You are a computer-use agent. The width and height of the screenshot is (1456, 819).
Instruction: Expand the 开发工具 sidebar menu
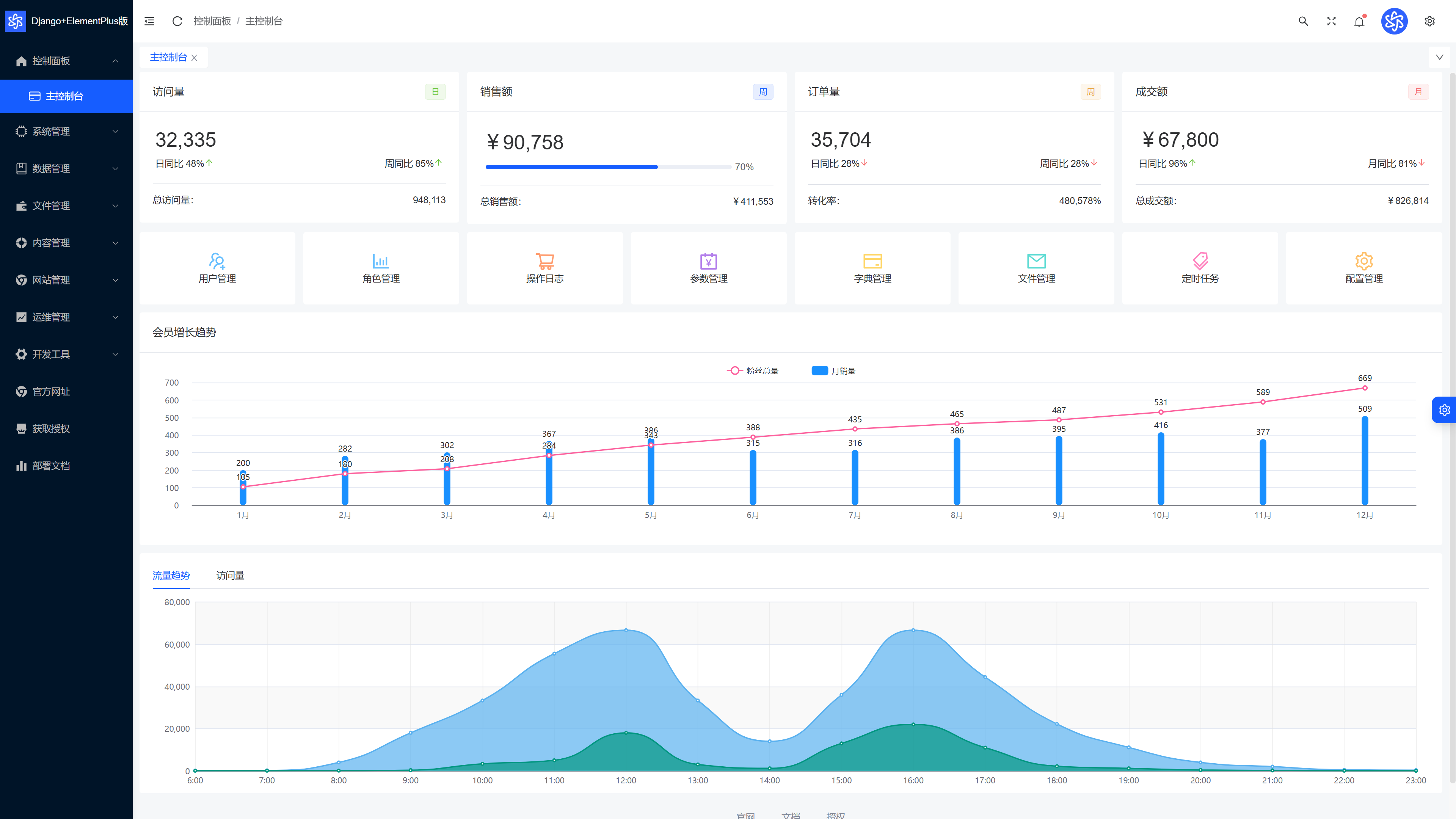67,355
